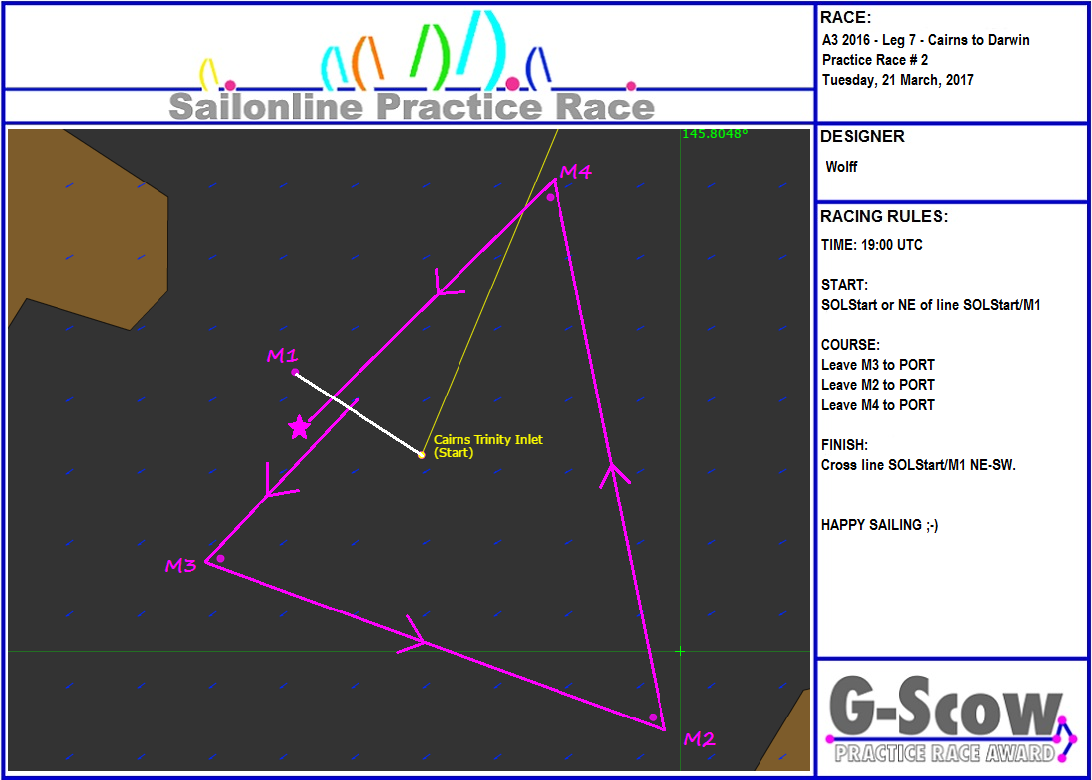Click the M3 mark dot
Viewport: 1092px width, 780px height.
pos(220,559)
